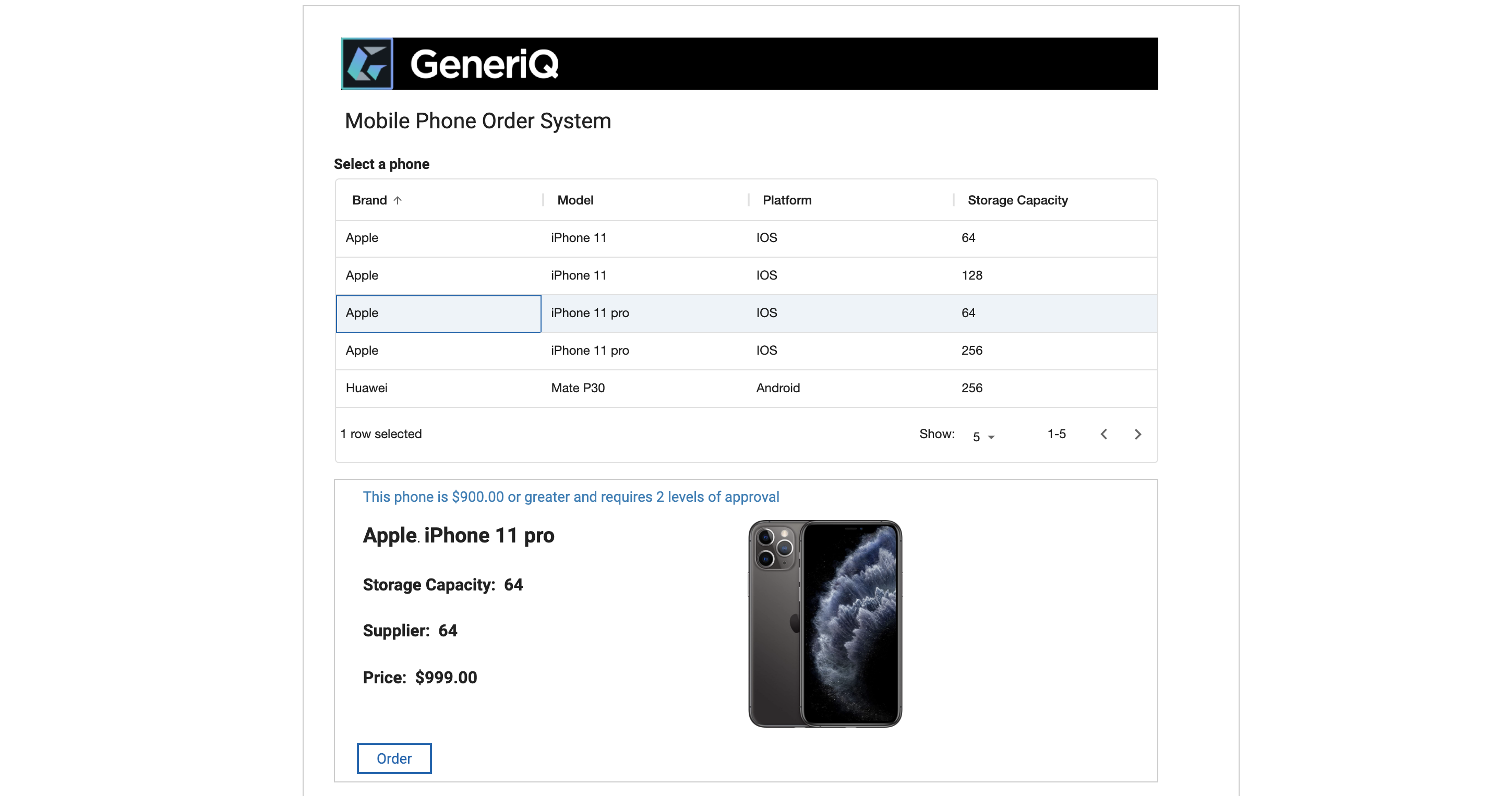Click the iPhone 11 pro product image
Viewport: 1512px width, 796px height.
point(825,623)
